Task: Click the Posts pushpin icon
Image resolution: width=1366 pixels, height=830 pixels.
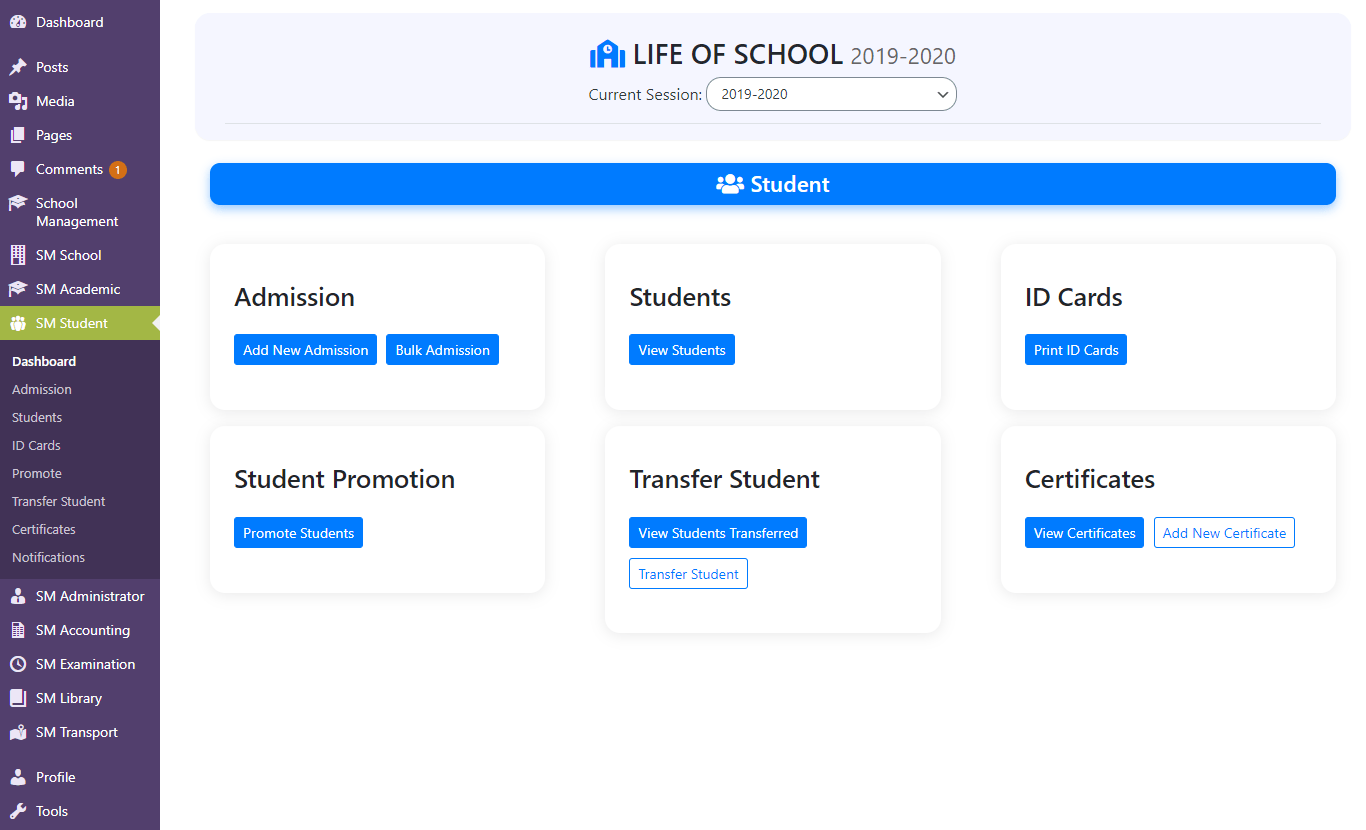Action: coord(18,67)
